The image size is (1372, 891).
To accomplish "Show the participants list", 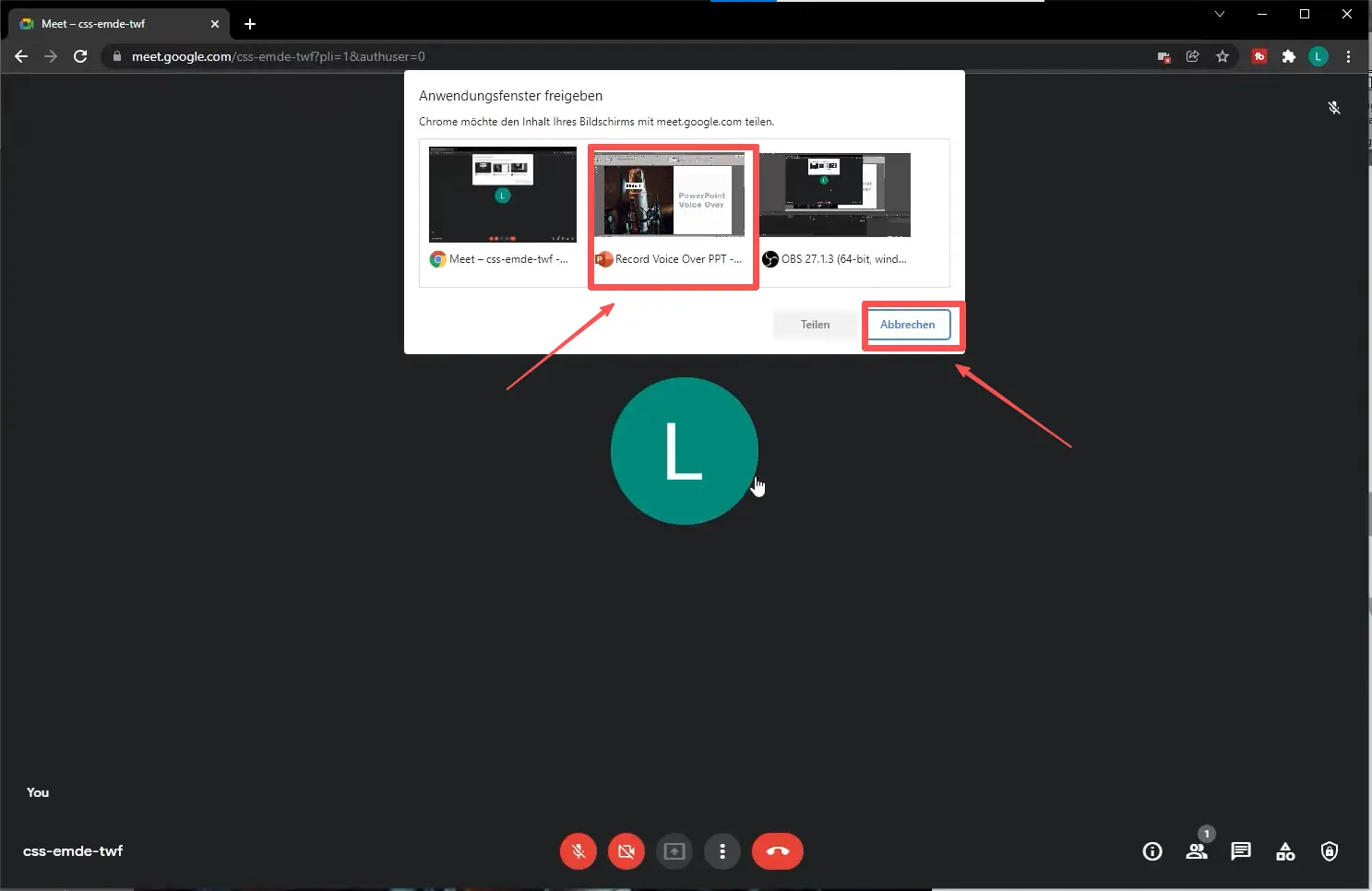I will 1196,851.
